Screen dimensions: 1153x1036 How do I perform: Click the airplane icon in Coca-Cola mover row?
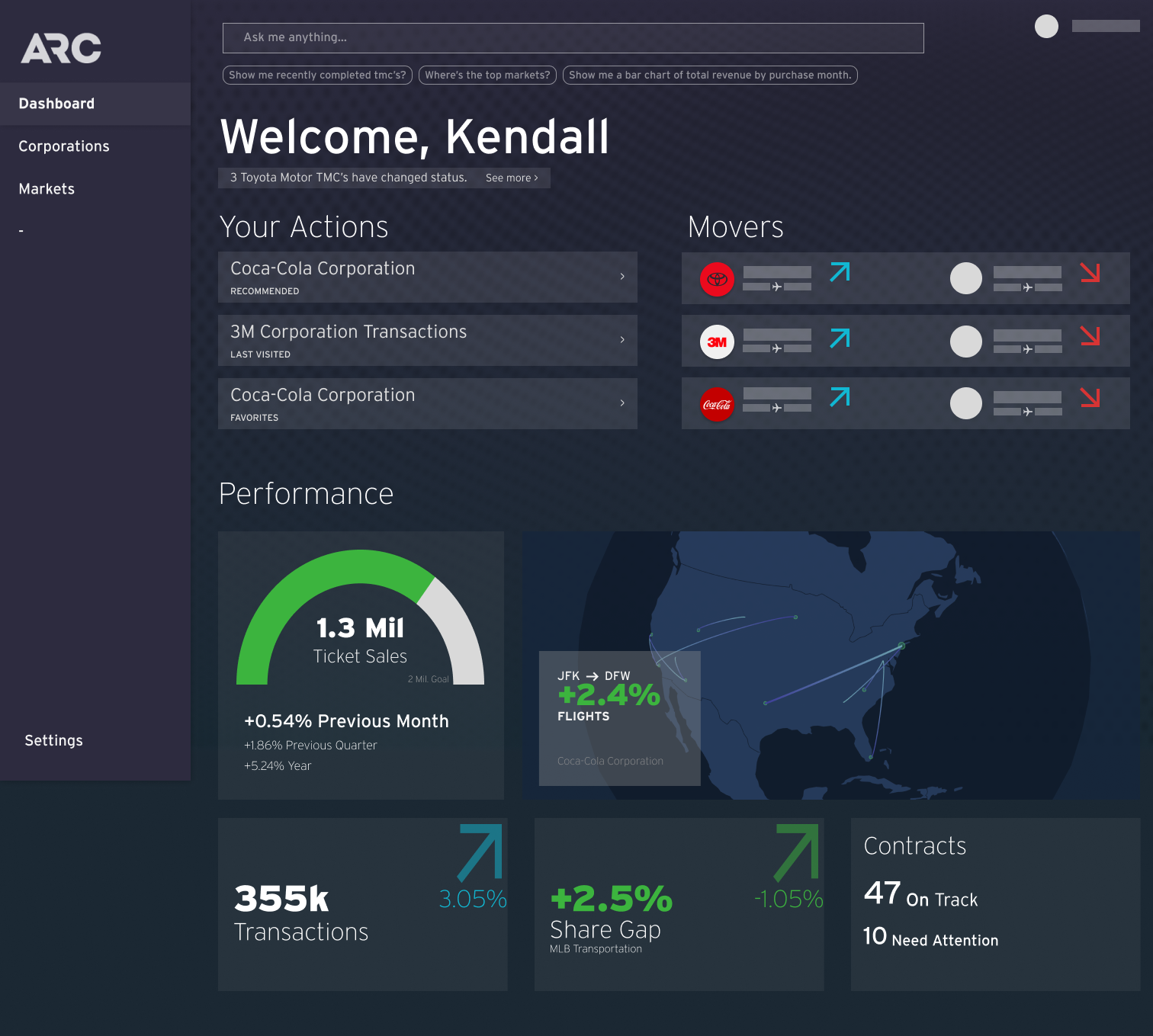pyautogui.click(x=777, y=408)
